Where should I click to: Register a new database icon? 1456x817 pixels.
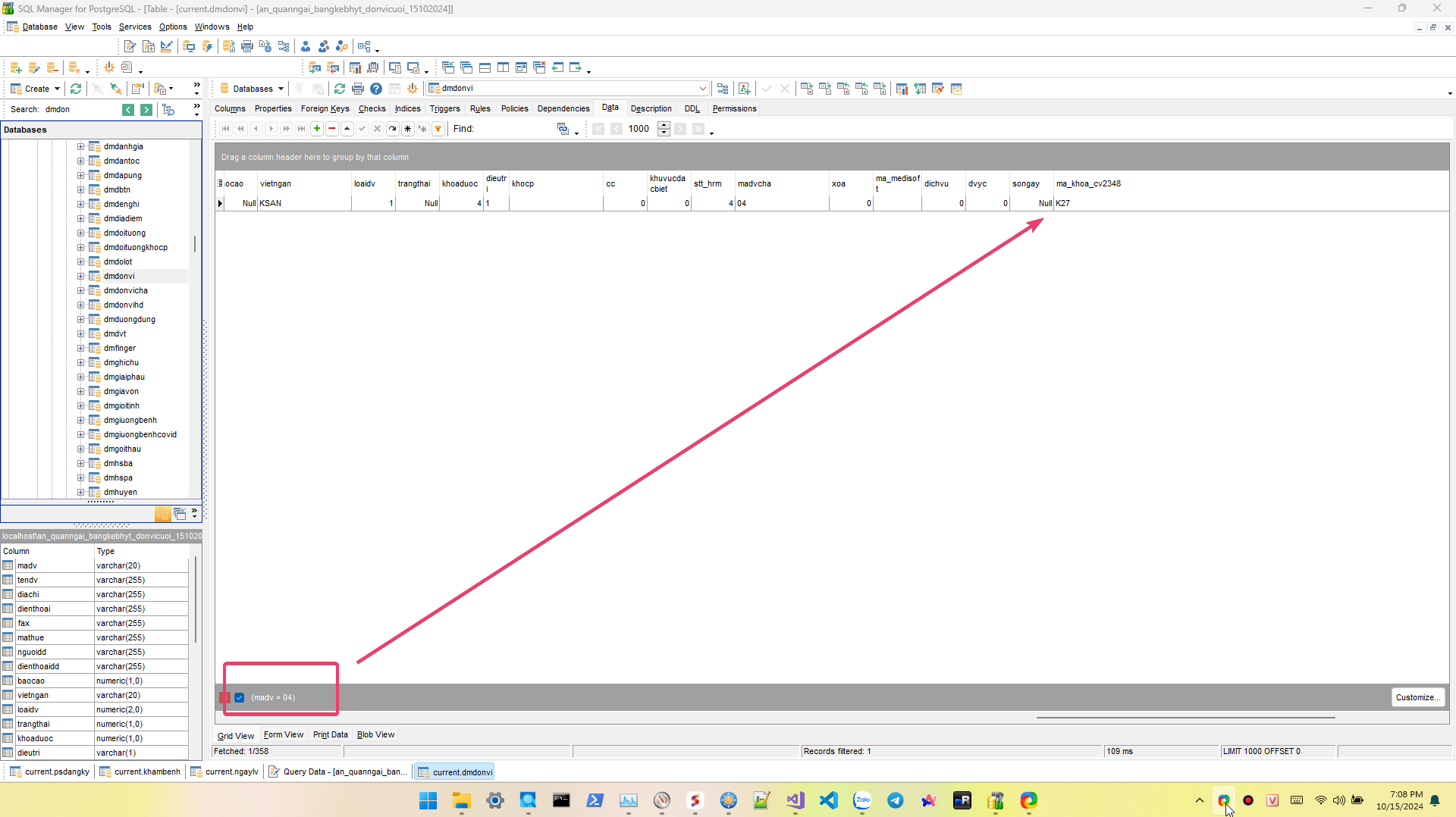(x=16, y=68)
